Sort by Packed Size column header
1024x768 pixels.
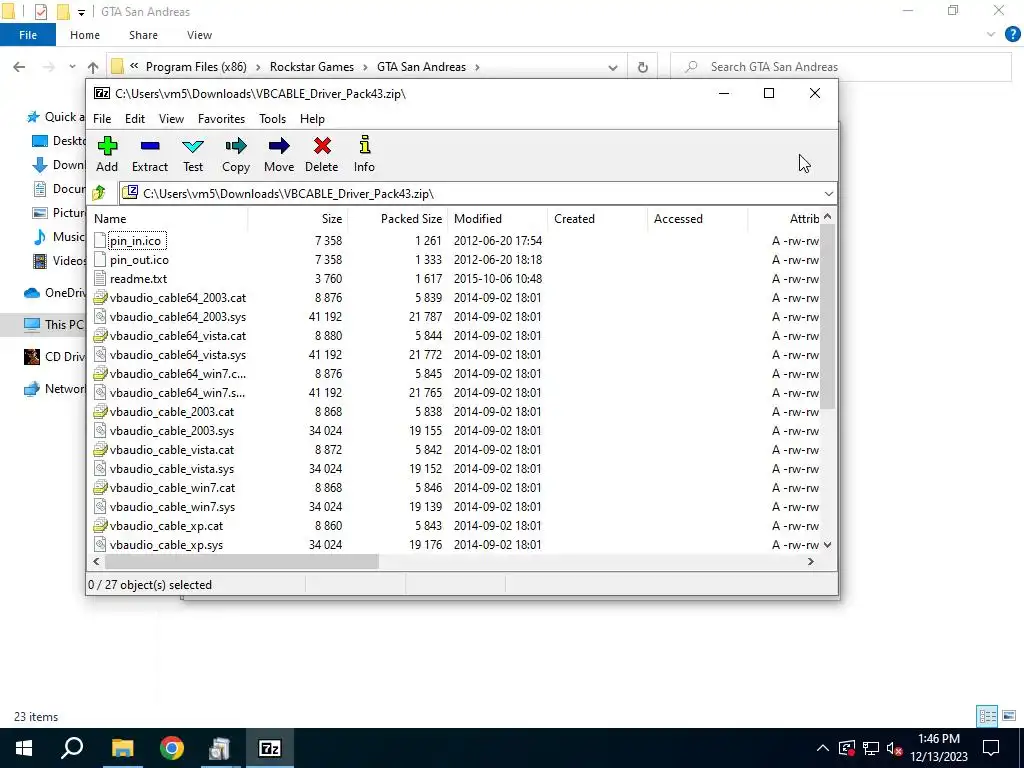[x=398, y=219]
